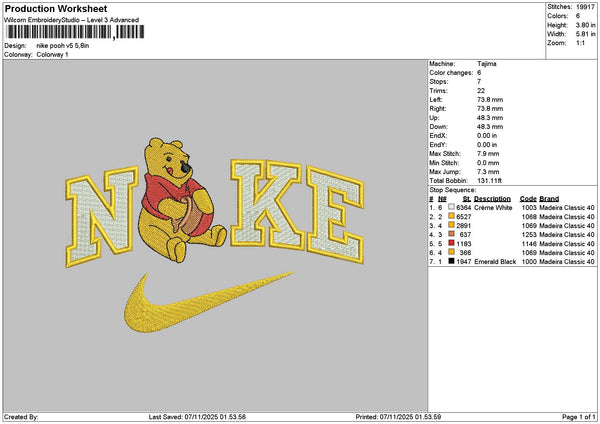Click the yellow swoosh in the design preview
600x424 pixels.
[x=207, y=302]
